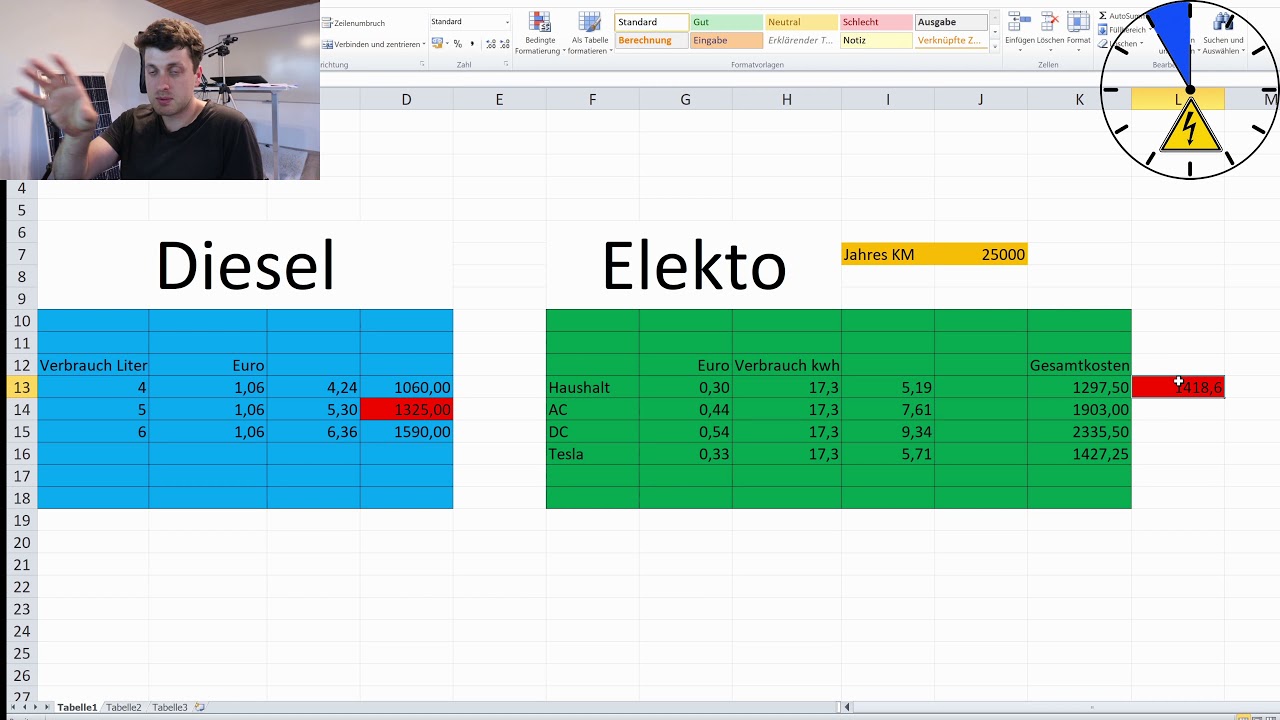Image resolution: width=1280 pixels, height=720 pixels.
Task: Select the Elekto heading cell
Action: point(694,265)
